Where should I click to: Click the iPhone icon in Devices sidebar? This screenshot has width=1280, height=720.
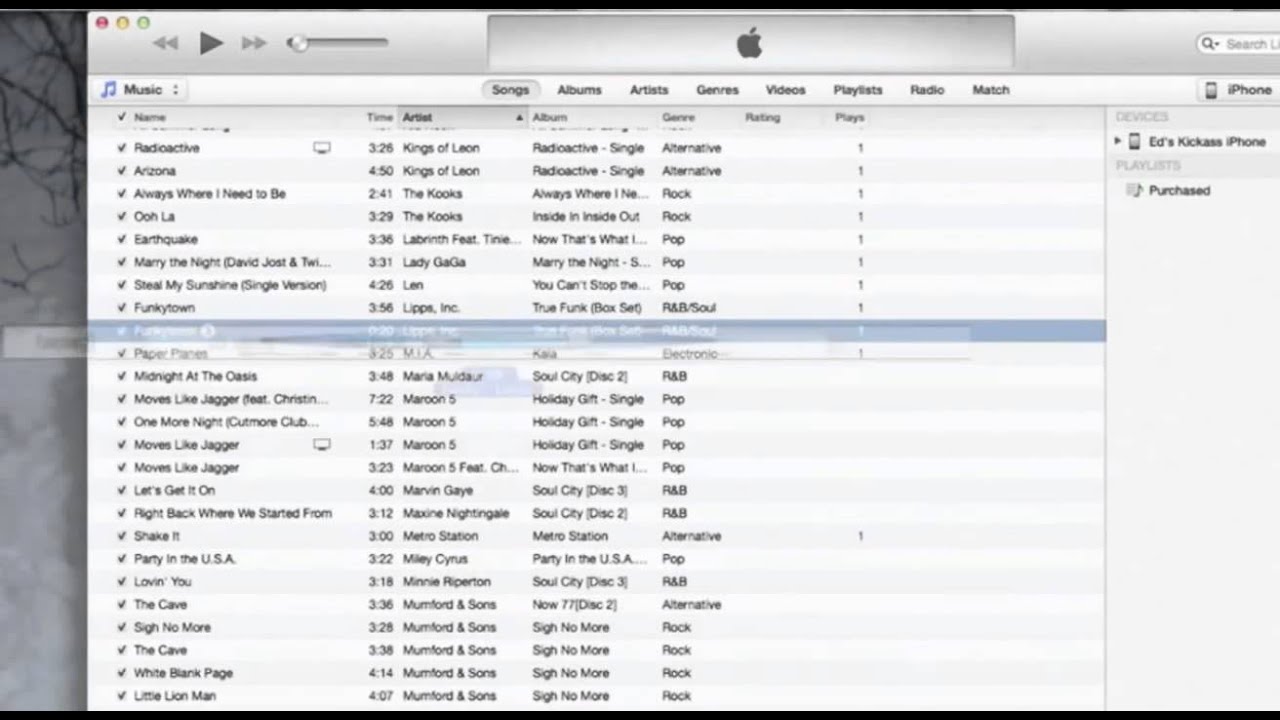click(1135, 141)
